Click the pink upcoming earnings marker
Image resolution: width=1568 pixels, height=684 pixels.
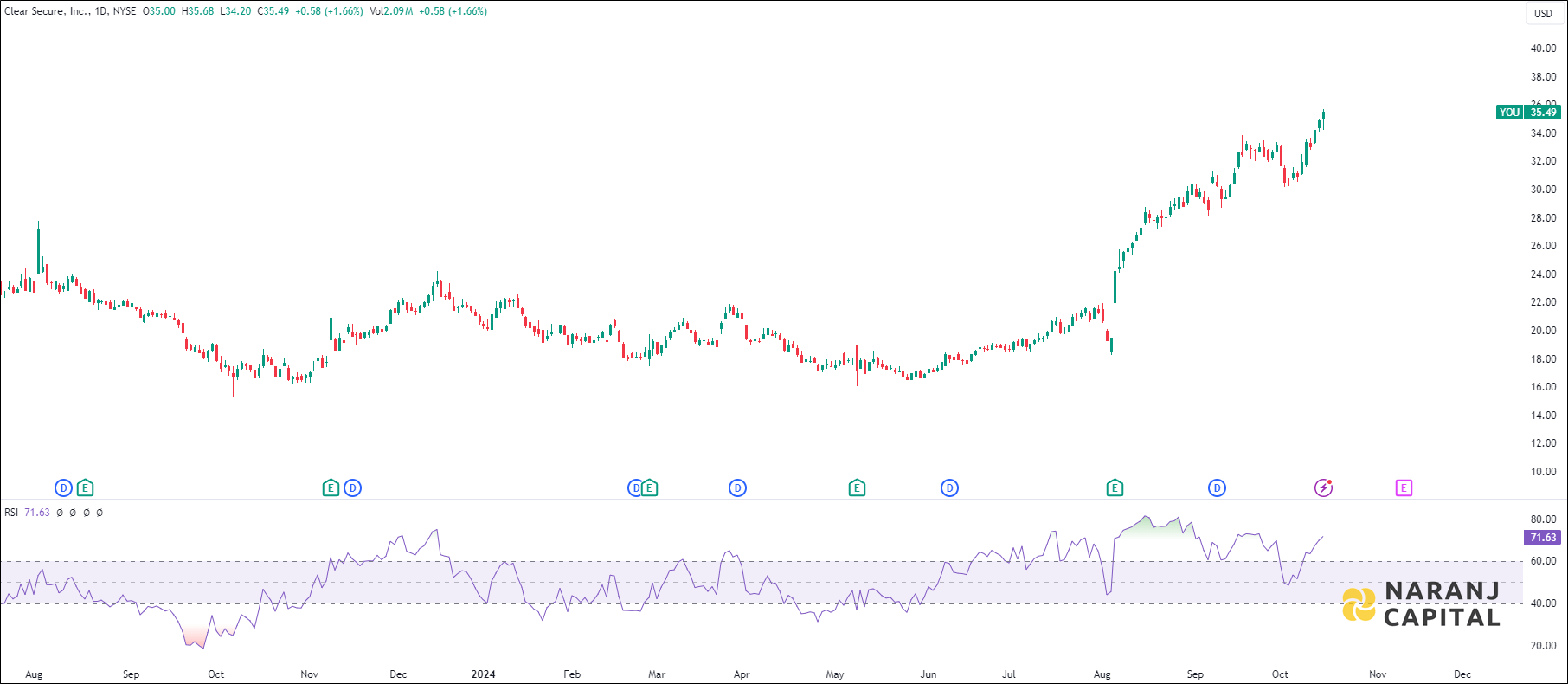pos(1404,488)
